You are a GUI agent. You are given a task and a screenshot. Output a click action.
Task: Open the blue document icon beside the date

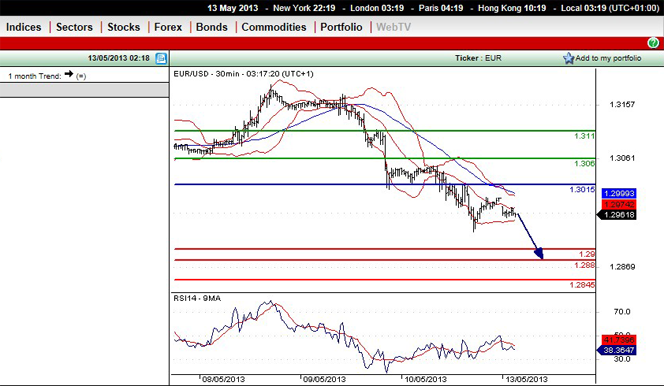click(161, 58)
